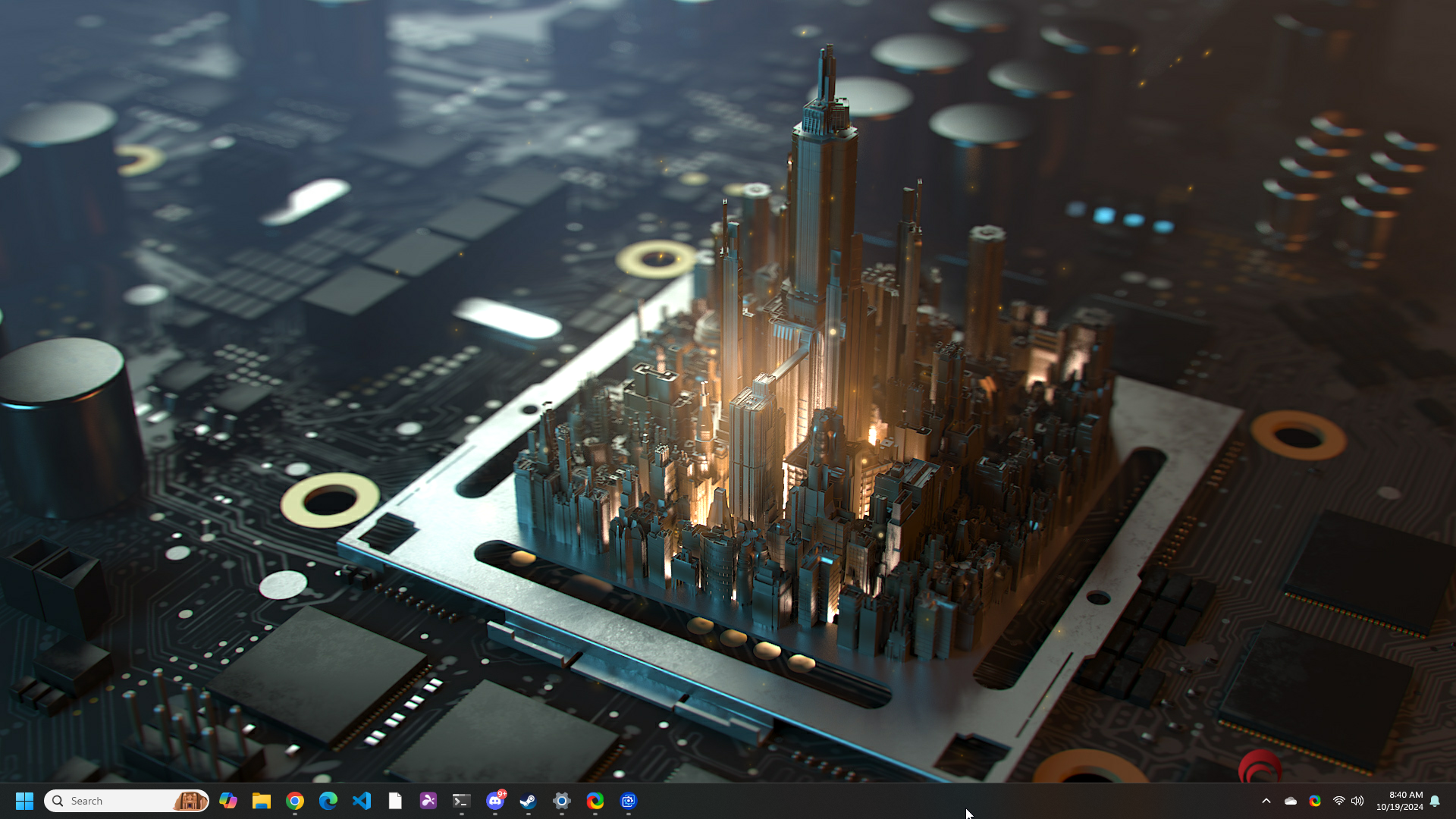
Task: Open Wi-Fi network quick settings
Action: pos(1339,801)
